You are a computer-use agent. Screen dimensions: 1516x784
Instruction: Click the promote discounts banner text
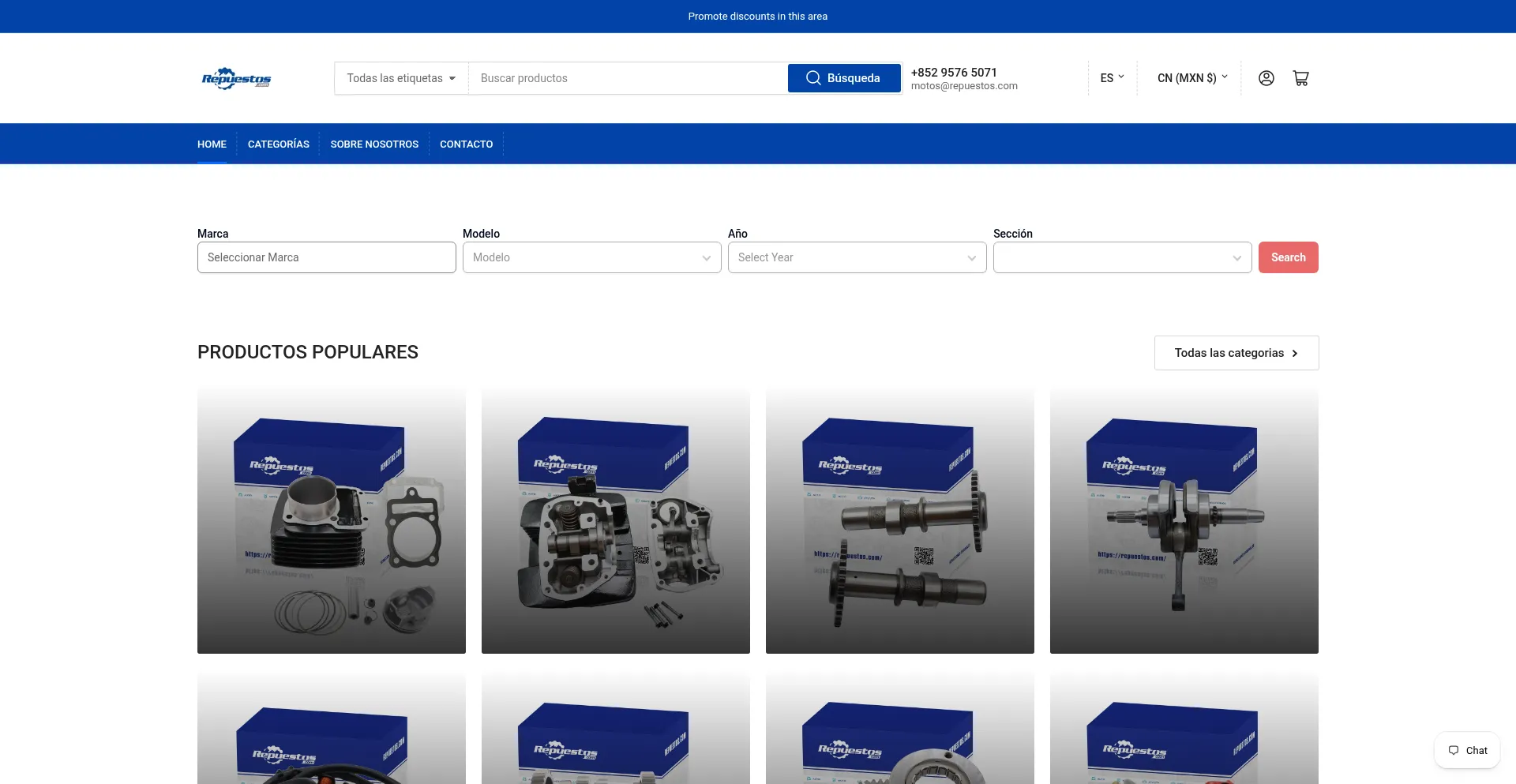point(758,17)
